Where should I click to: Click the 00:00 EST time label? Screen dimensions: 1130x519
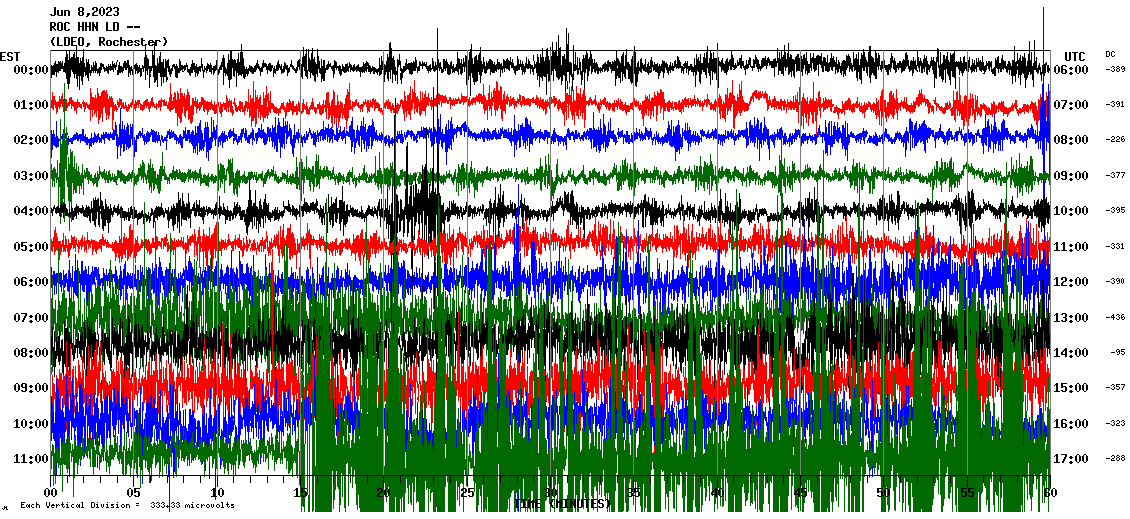32,69
